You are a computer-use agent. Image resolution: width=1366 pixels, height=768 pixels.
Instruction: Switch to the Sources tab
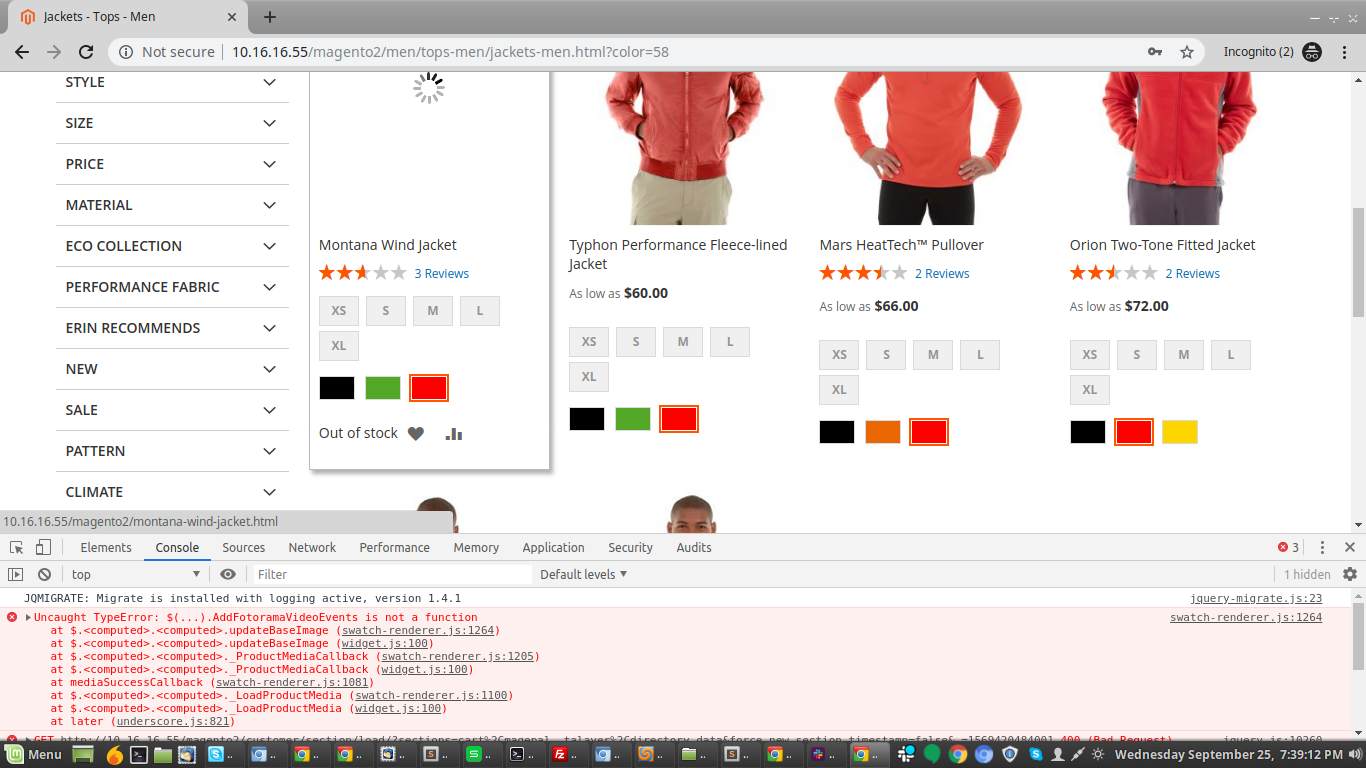click(x=244, y=547)
